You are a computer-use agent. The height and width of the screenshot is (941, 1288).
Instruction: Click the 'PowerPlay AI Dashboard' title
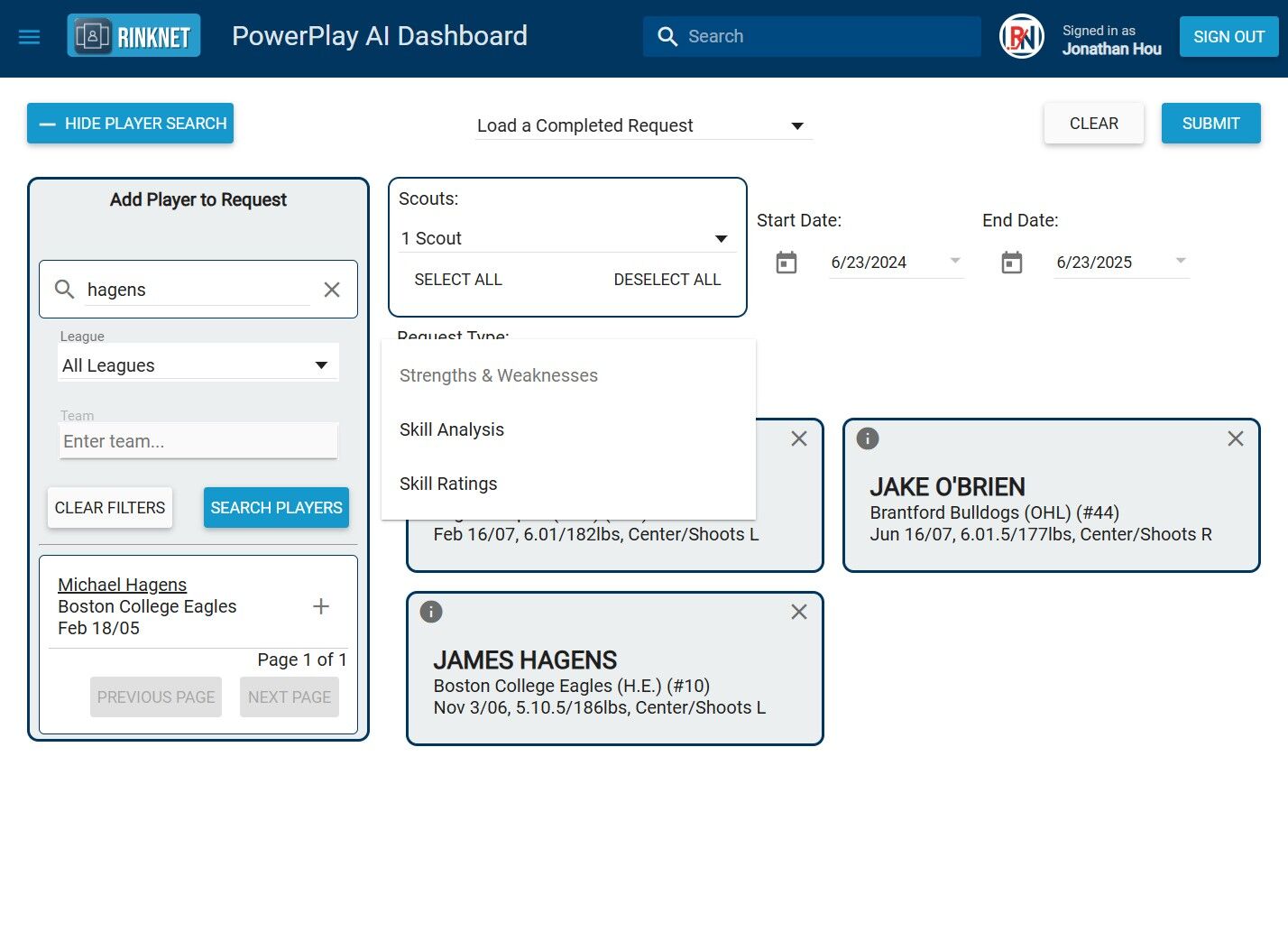coord(380,36)
